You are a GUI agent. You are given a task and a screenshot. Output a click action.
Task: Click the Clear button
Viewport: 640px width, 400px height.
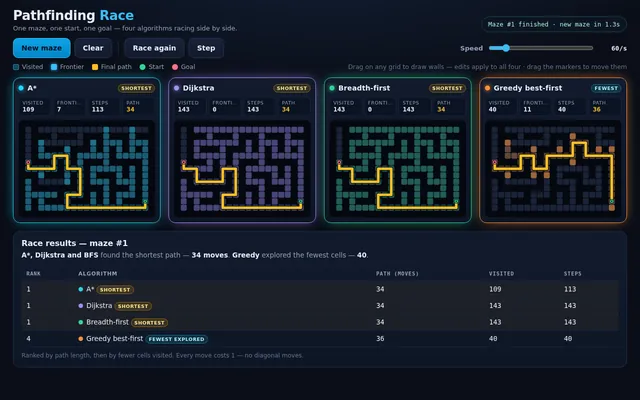pyautogui.click(x=93, y=48)
